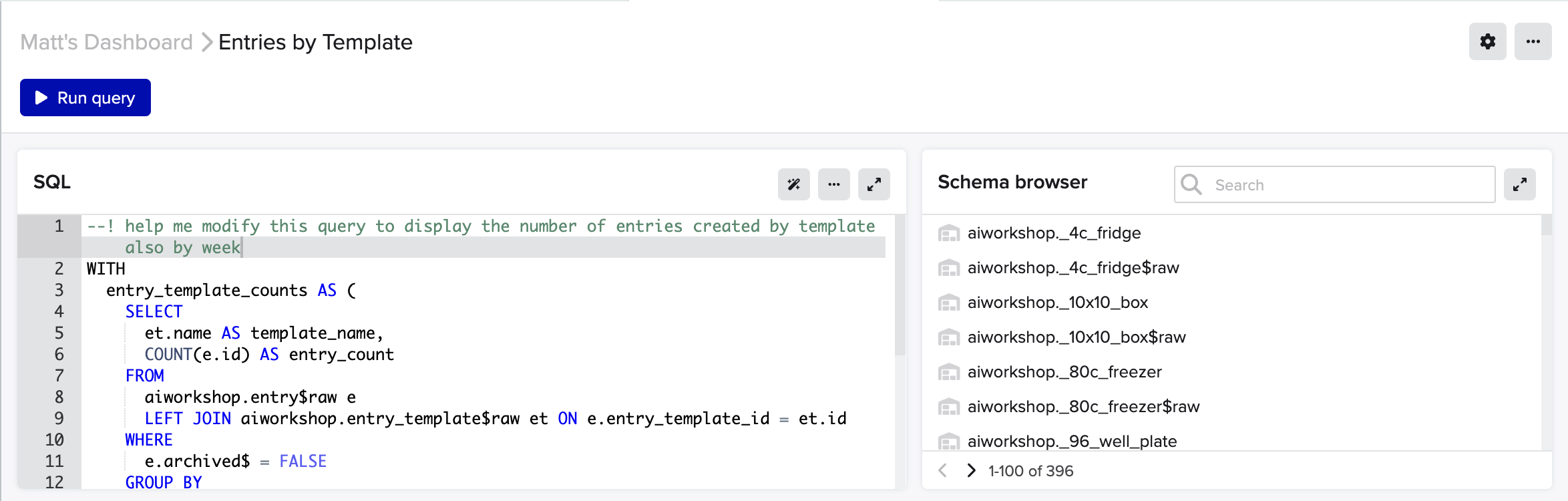Click SELECT keyword on line 4
The width and height of the screenshot is (1568, 501).
click(154, 311)
